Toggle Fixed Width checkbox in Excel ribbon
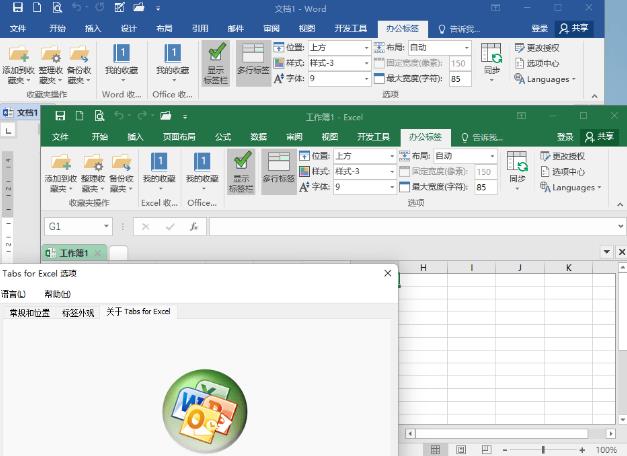The width and height of the screenshot is (627, 456). click(404, 172)
